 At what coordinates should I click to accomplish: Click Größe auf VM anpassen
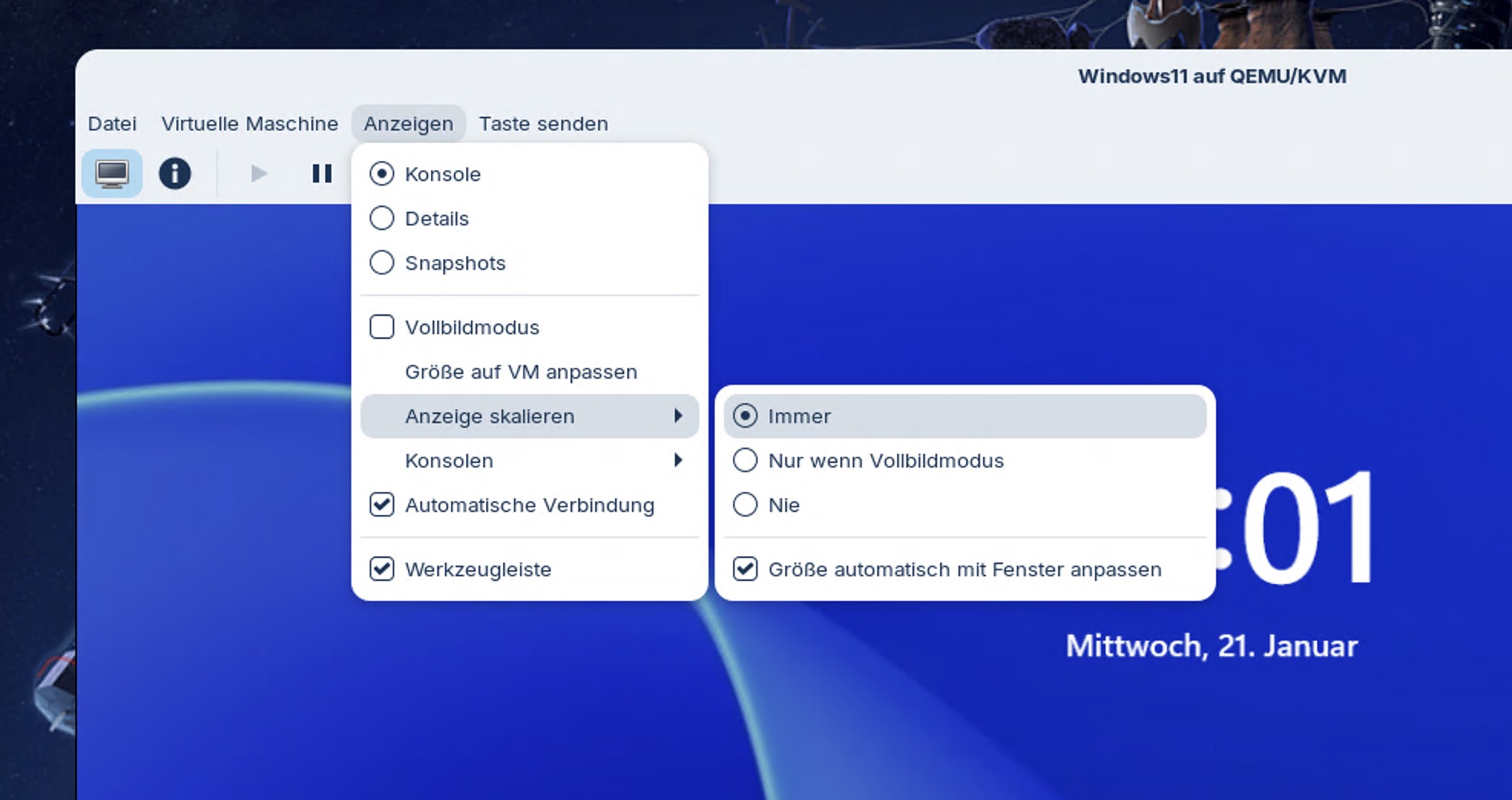pos(521,372)
